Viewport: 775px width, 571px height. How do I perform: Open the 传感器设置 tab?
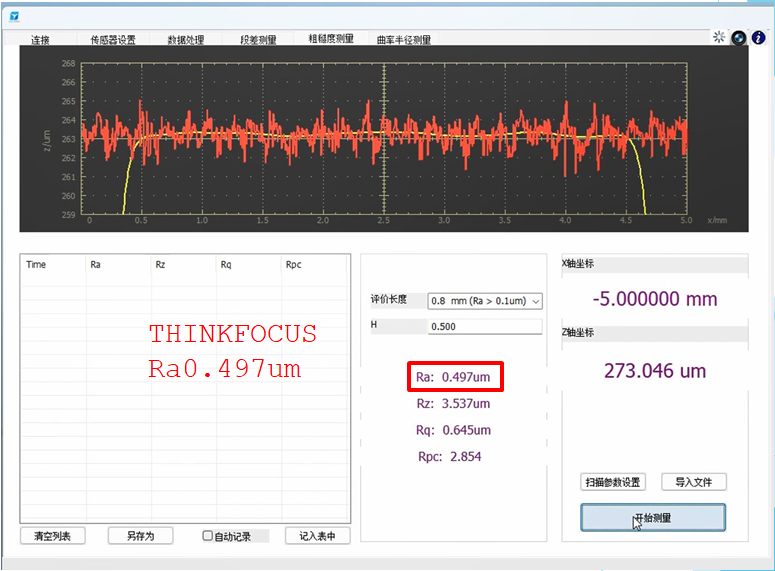pyautogui.click(x=113, y=40)
